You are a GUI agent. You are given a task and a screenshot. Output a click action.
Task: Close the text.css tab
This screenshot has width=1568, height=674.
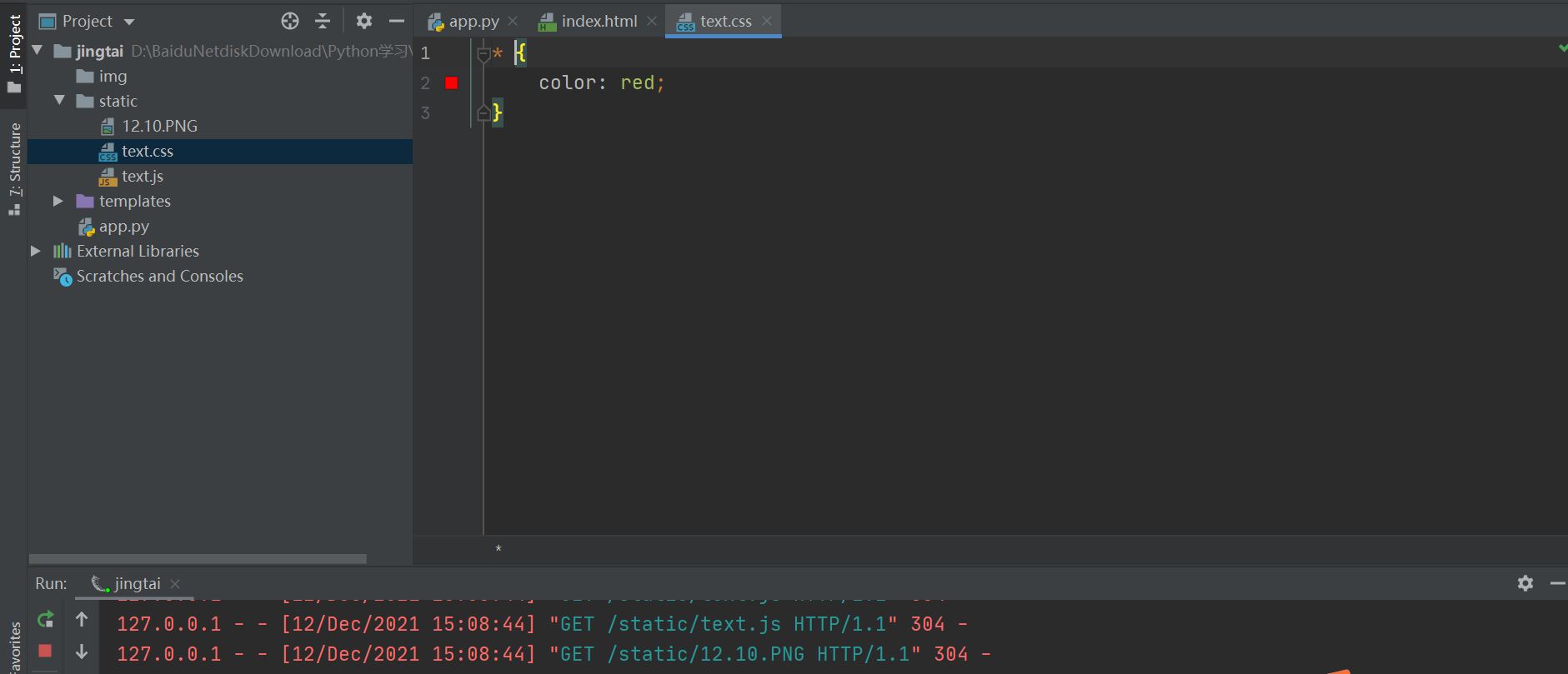[767, 21]
